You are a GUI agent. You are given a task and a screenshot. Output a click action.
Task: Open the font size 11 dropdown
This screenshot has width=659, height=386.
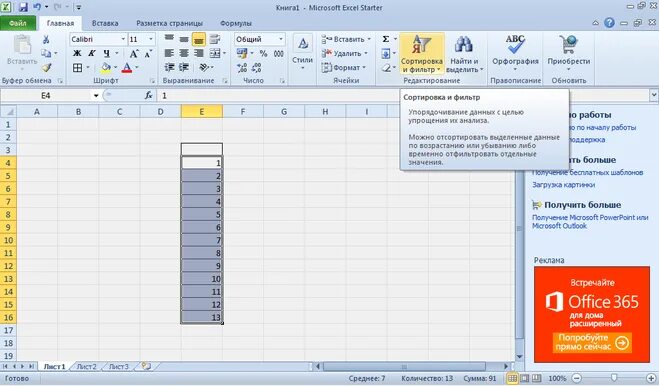coord(151,39)
